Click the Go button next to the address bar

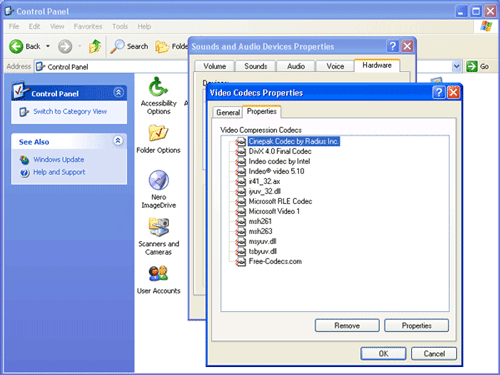(477, 67)
